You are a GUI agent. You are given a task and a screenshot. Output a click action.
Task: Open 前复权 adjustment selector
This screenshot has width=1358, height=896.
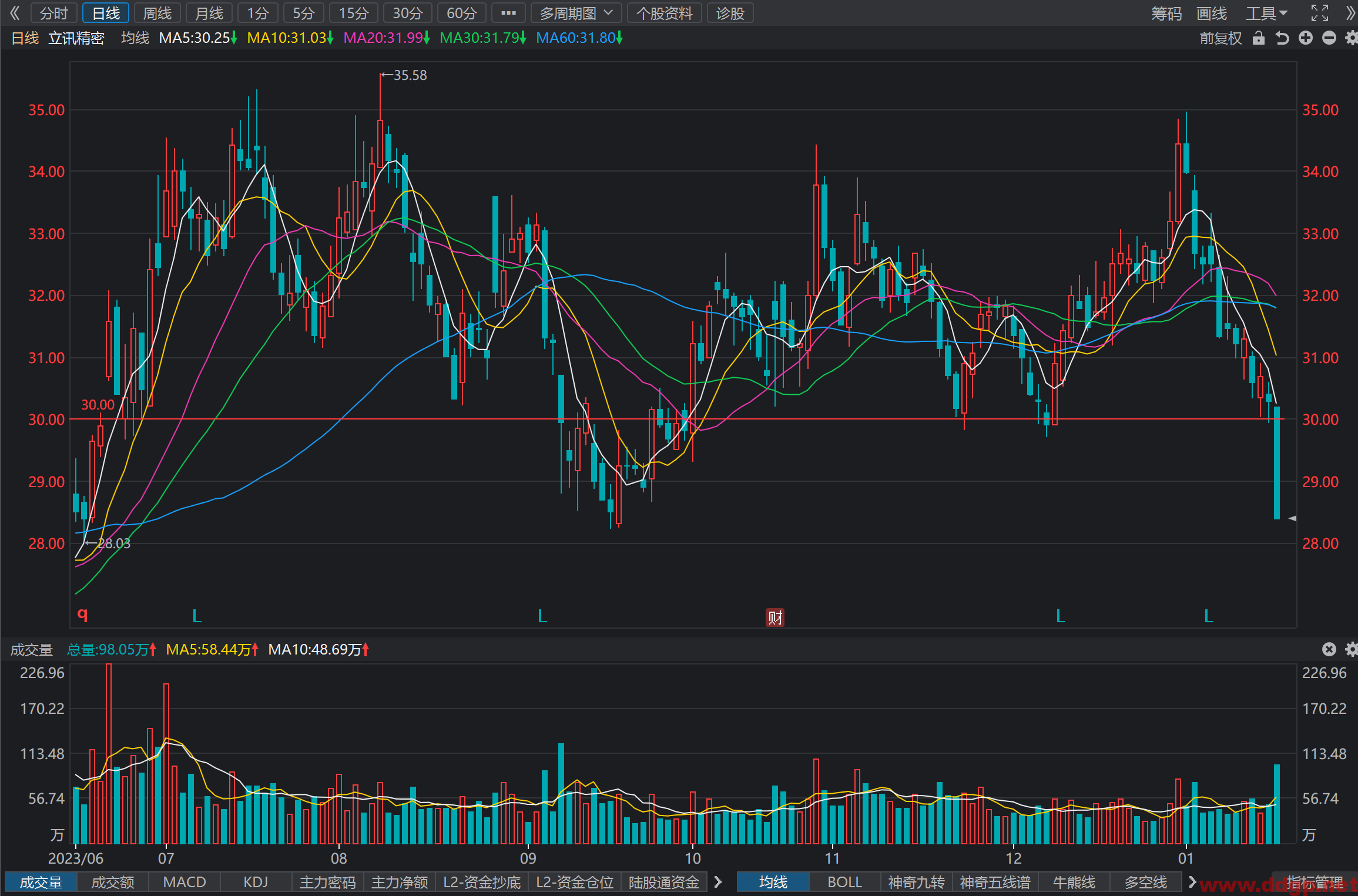click(x=1220, y=38)
